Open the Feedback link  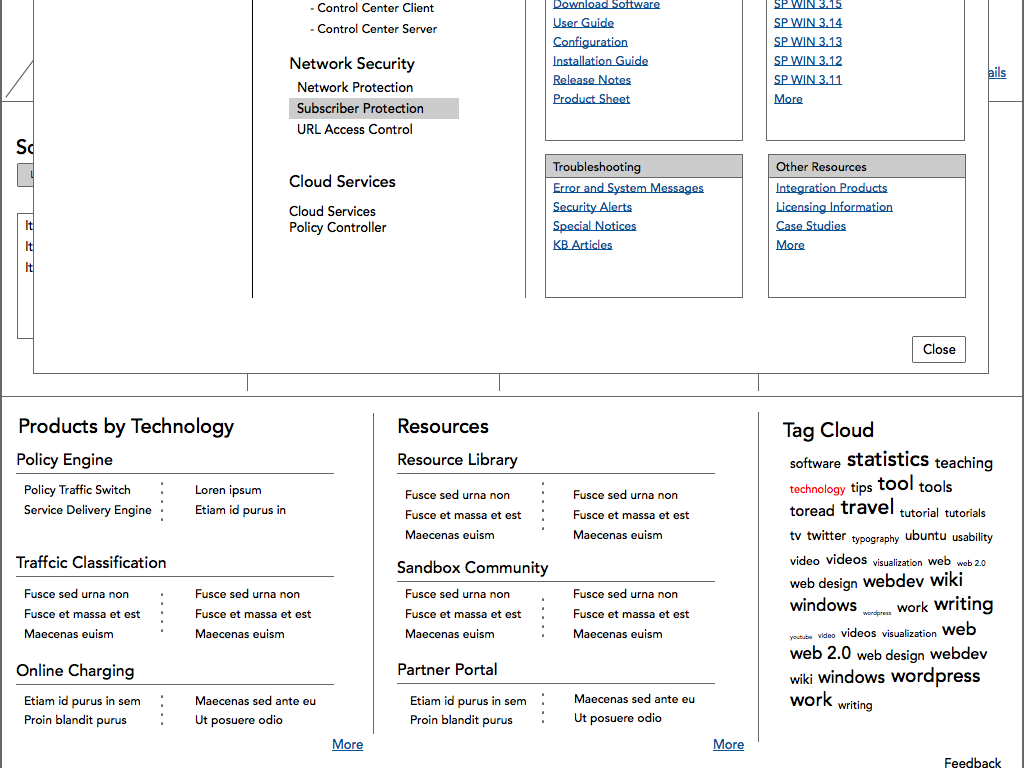pos(972,762)
